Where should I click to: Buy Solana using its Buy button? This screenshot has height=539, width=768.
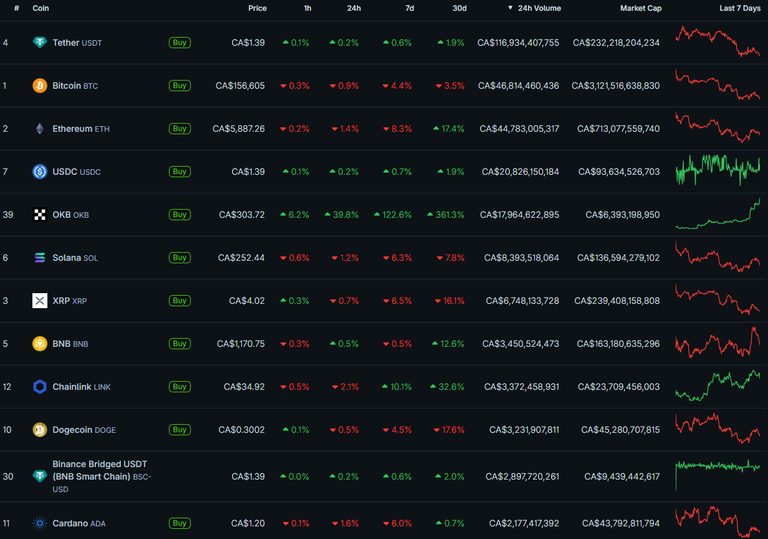(180, 258)
